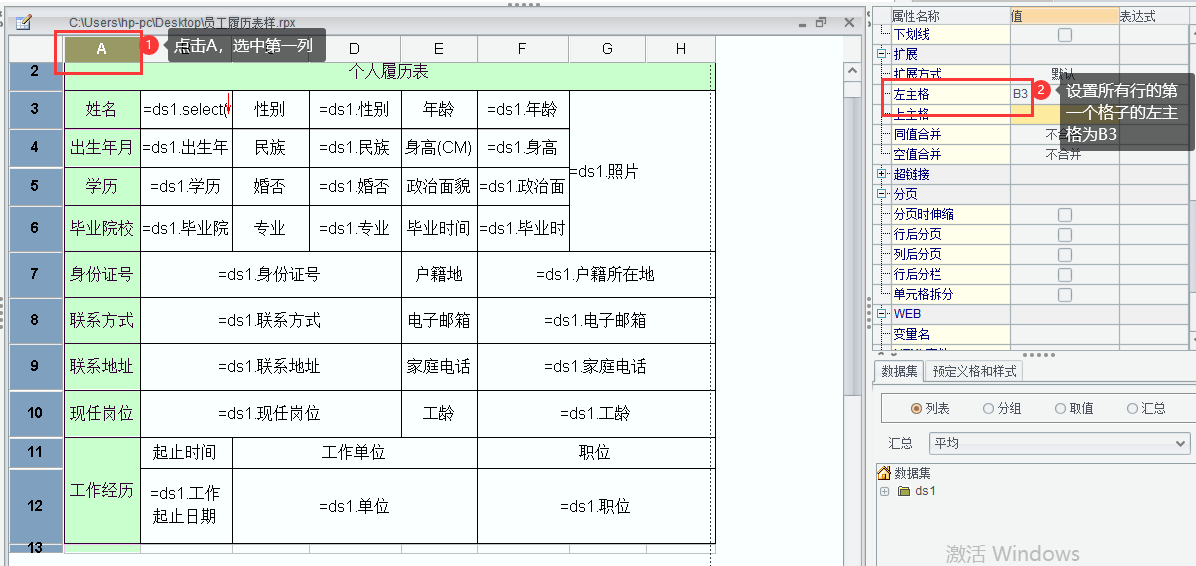1196x566 pixels.
Task: Restore the report document window
Action: (x=821, y=22)
